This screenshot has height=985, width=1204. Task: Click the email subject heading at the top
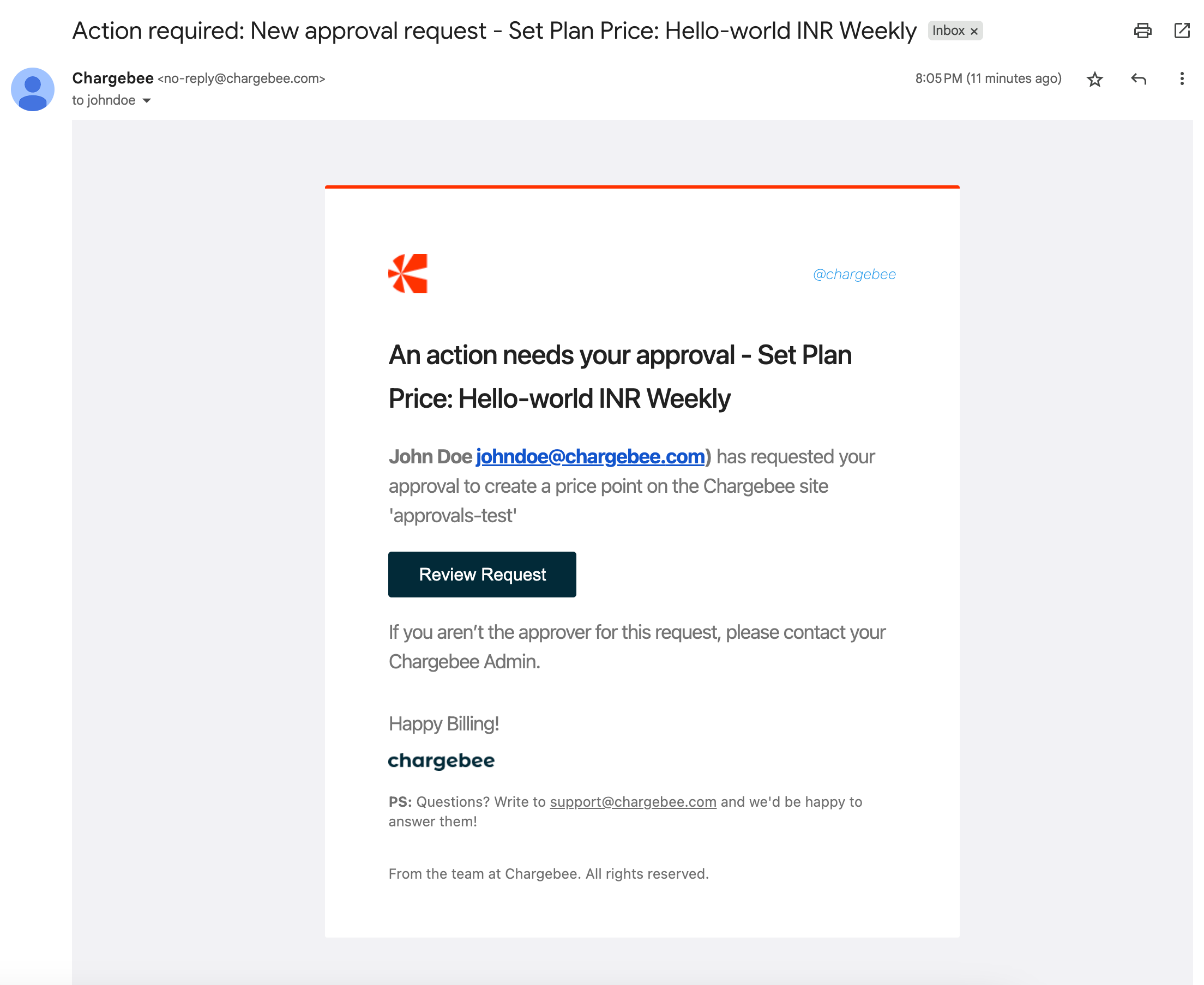pyautogui.click(x=494, y=31)
